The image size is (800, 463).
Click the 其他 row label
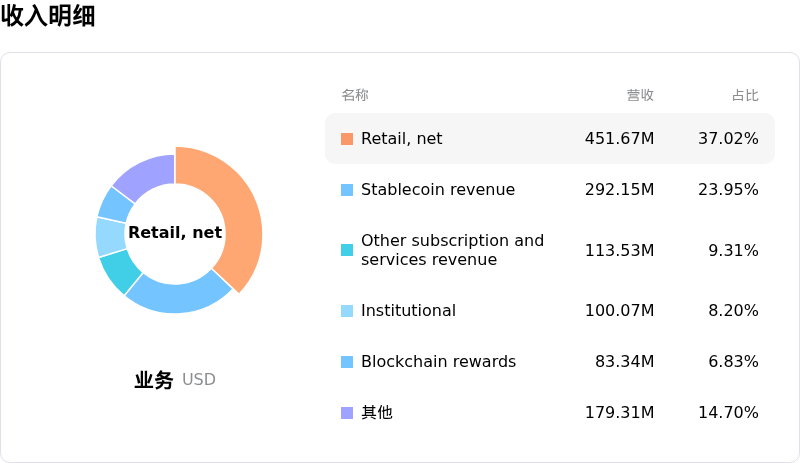click(377, 412)
